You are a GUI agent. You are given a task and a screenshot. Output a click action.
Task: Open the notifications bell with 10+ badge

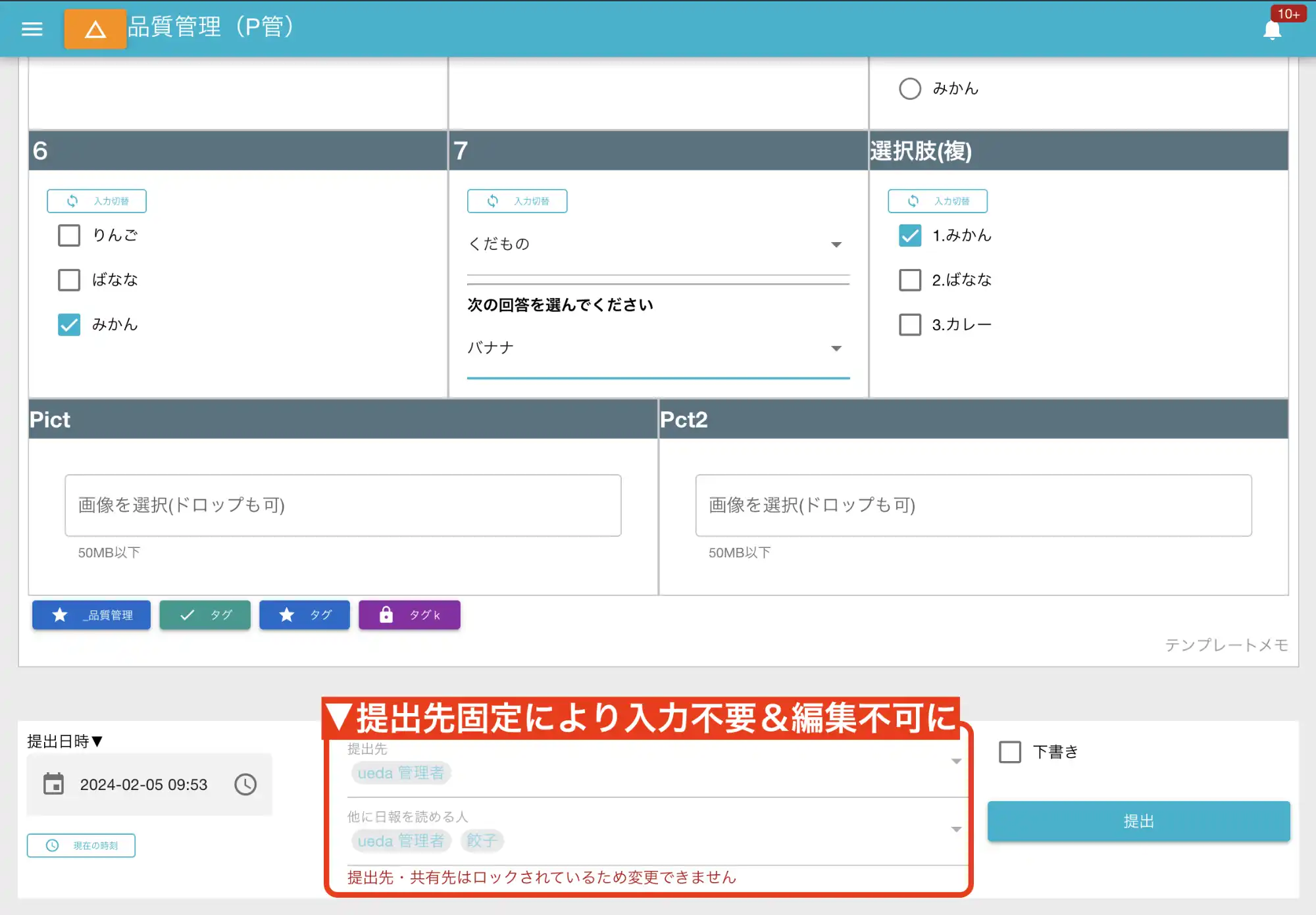[x=1272, y=29]
